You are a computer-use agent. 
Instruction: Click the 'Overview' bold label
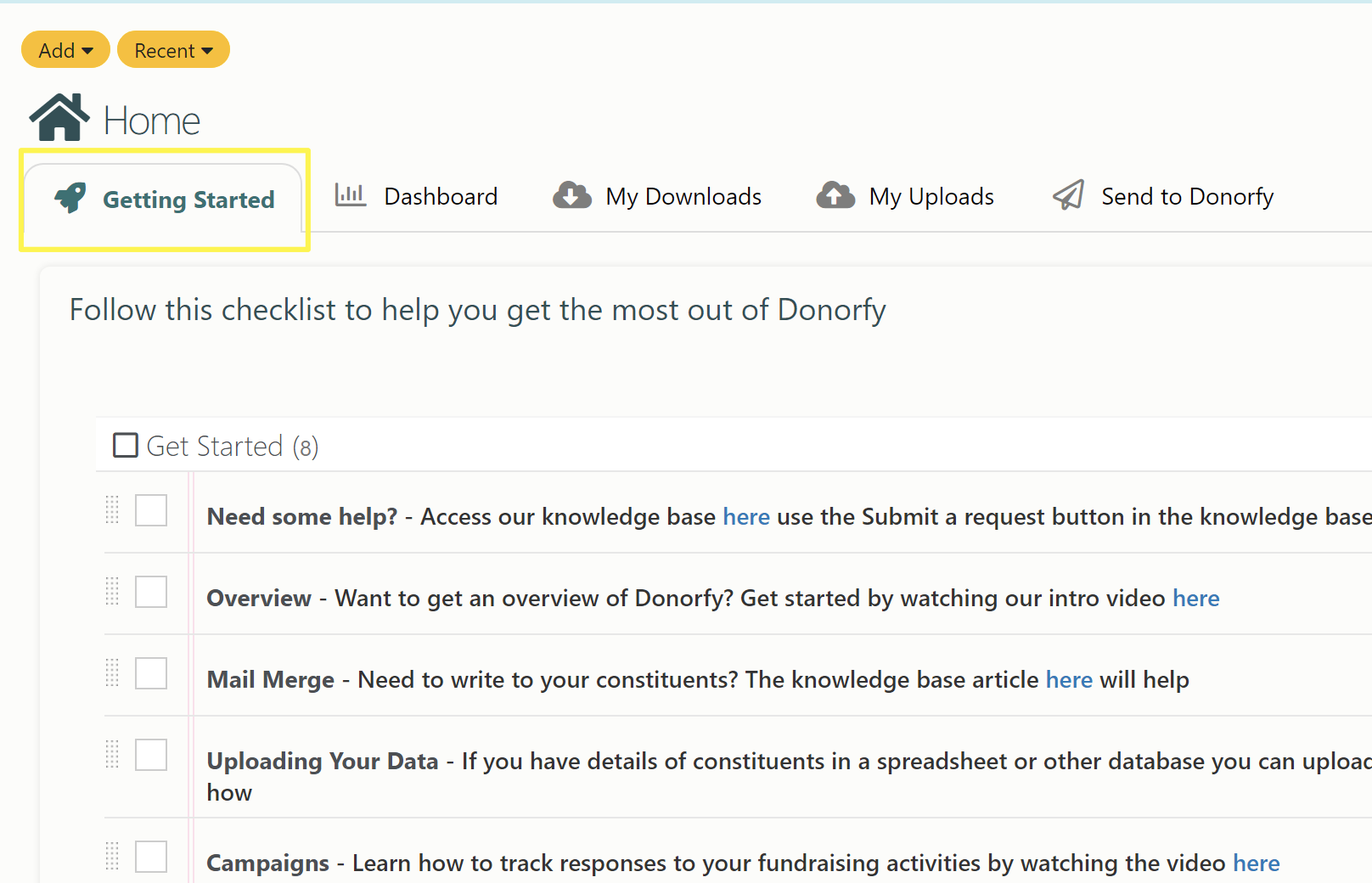point(259,598)
